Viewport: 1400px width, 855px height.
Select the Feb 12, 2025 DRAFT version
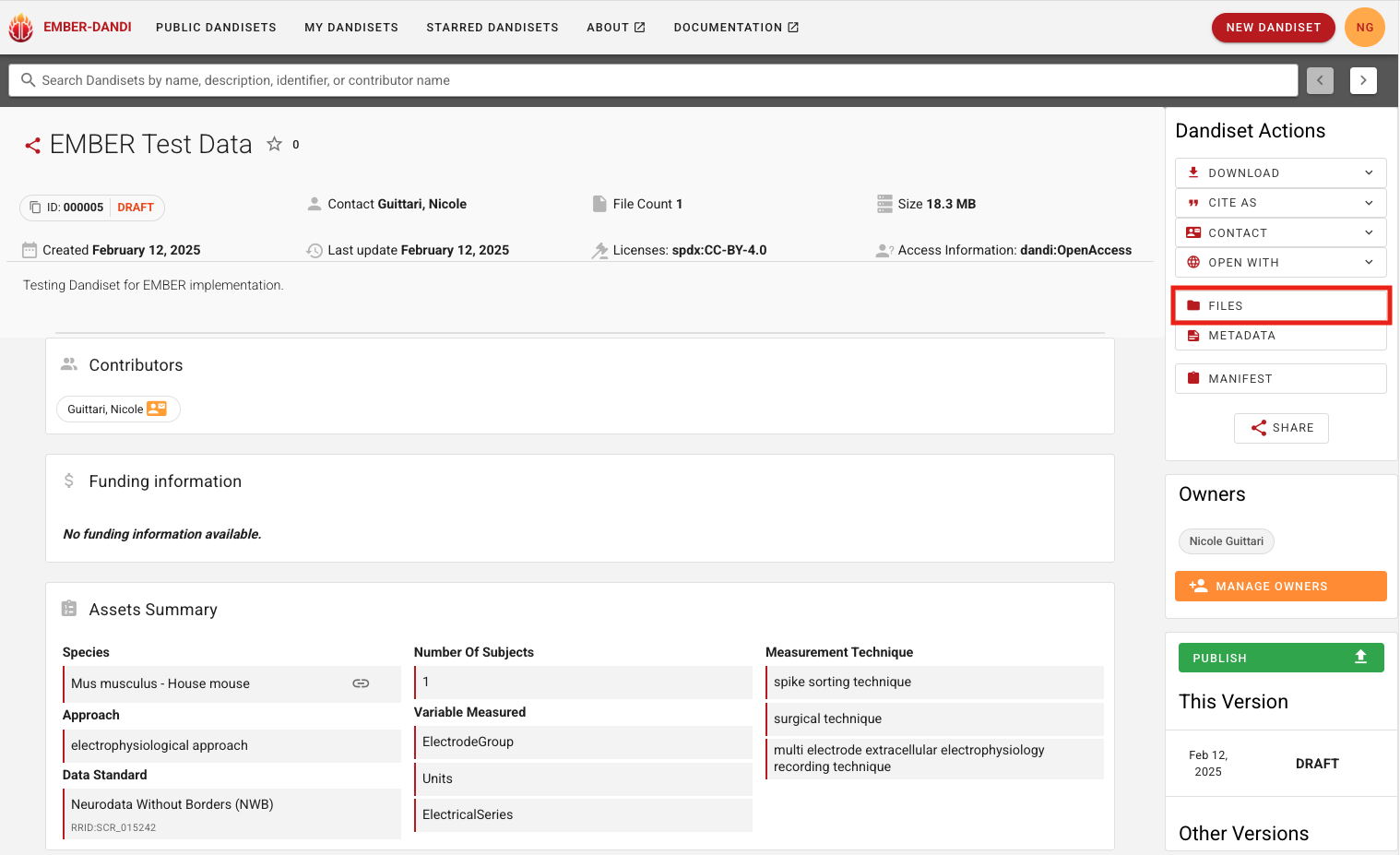click(x=1281, y=764)
